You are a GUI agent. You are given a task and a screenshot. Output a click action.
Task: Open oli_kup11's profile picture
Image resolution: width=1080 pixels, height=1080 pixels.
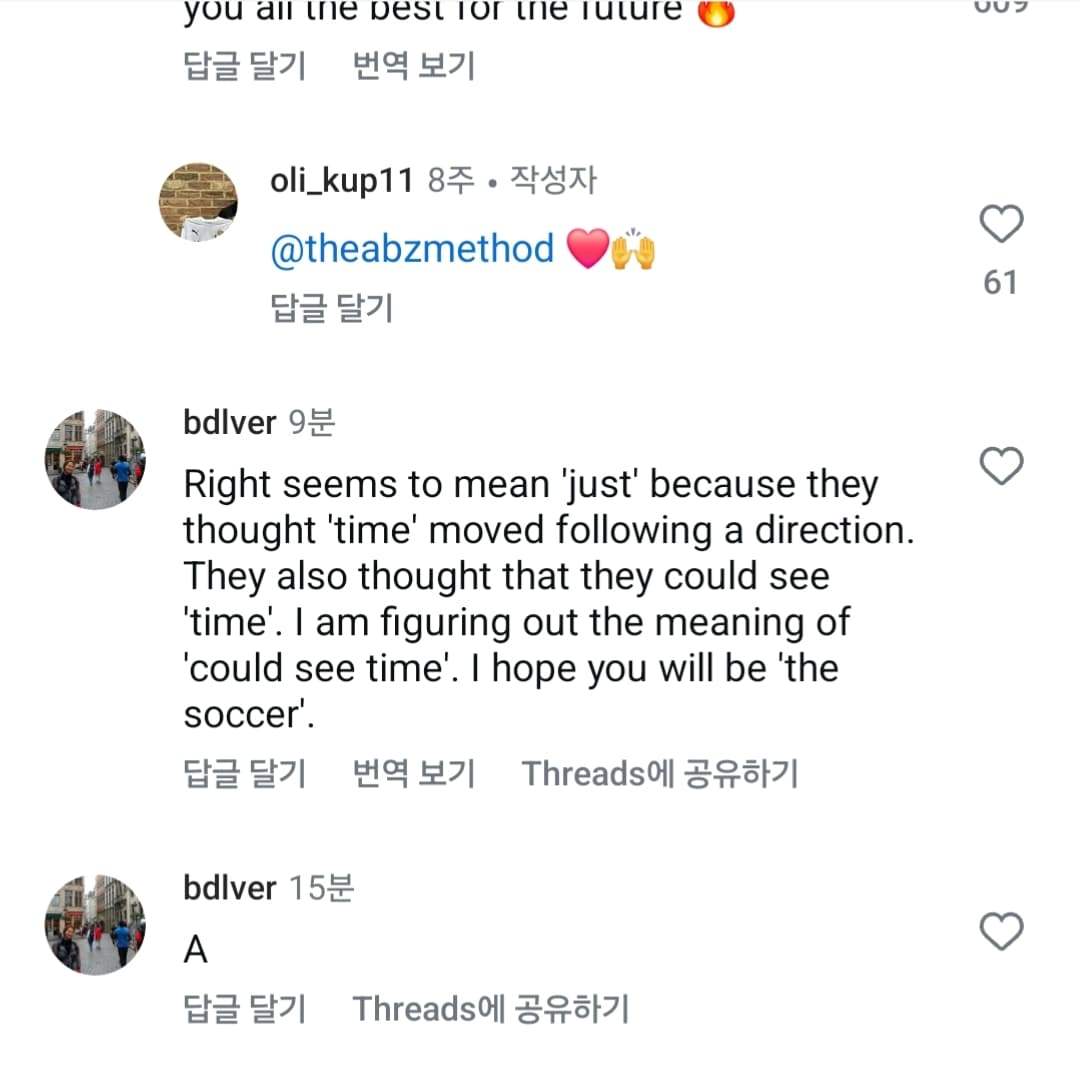[198, 201]
